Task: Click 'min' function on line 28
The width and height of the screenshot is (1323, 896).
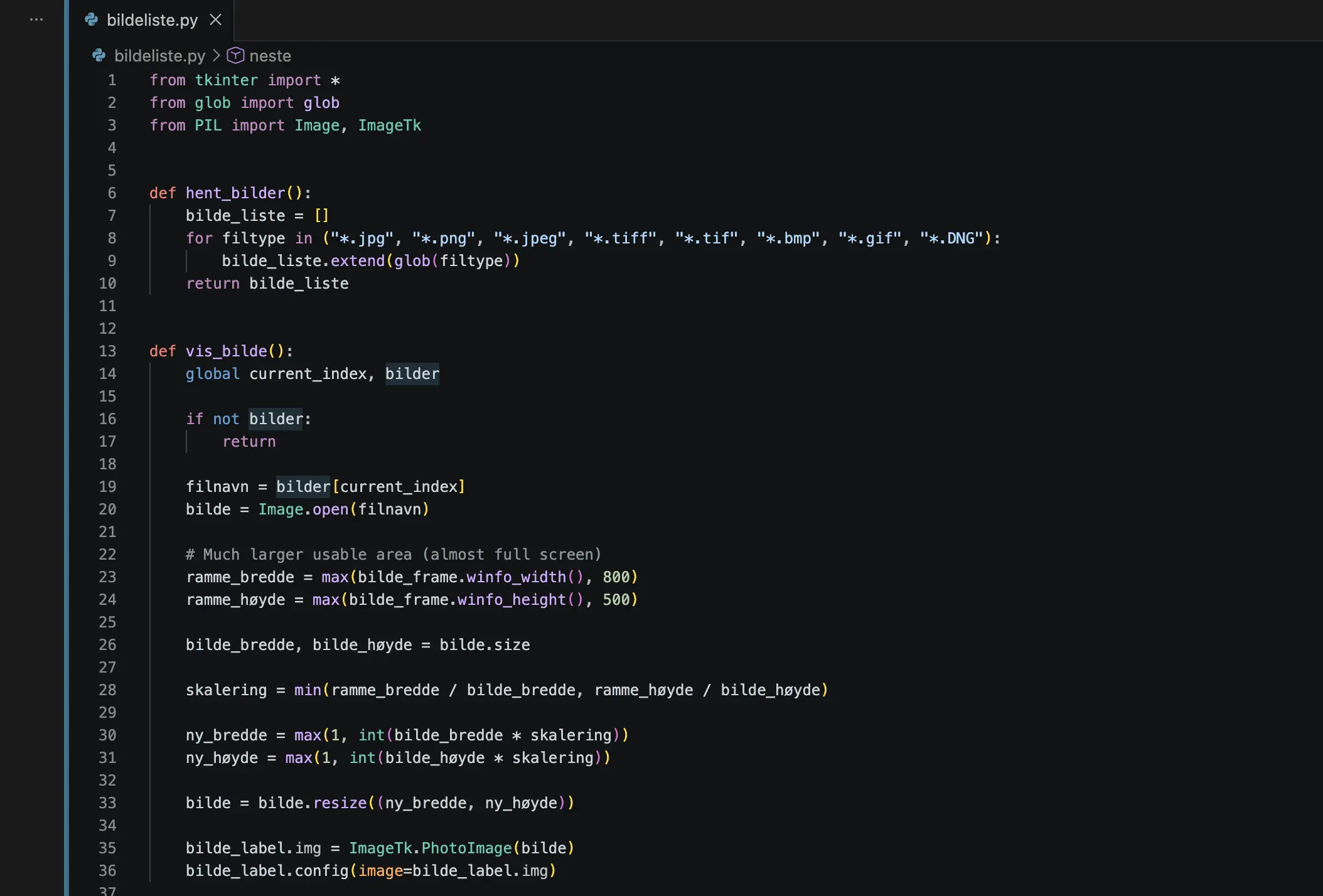Action: (x=308, y=690)
